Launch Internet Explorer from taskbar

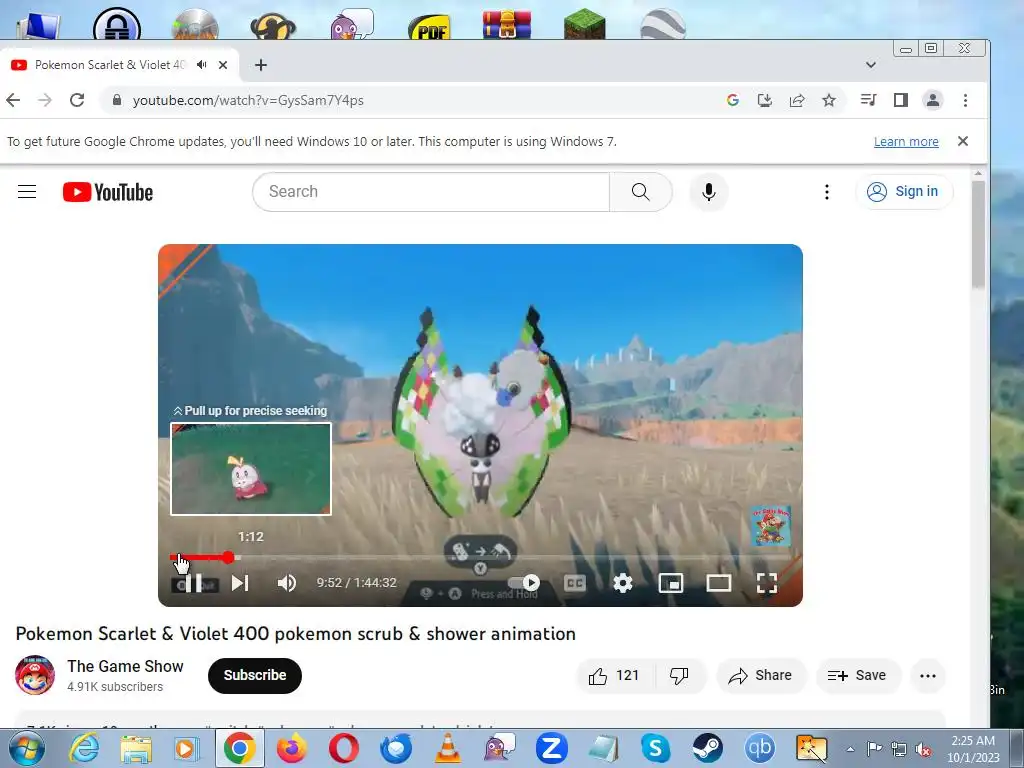point(84,748)
